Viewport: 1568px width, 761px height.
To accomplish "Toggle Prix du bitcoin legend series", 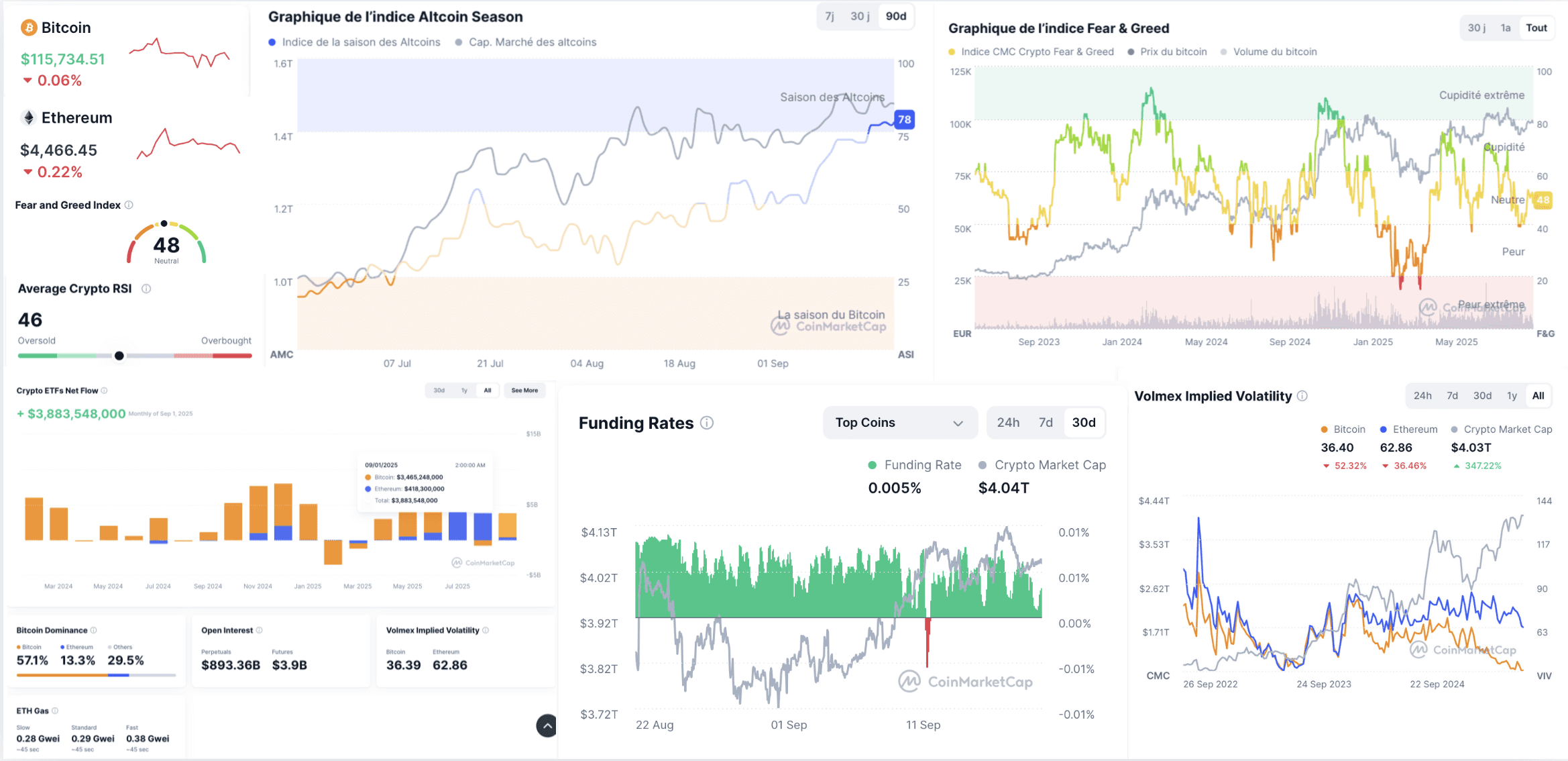I will pos(1167,52).
